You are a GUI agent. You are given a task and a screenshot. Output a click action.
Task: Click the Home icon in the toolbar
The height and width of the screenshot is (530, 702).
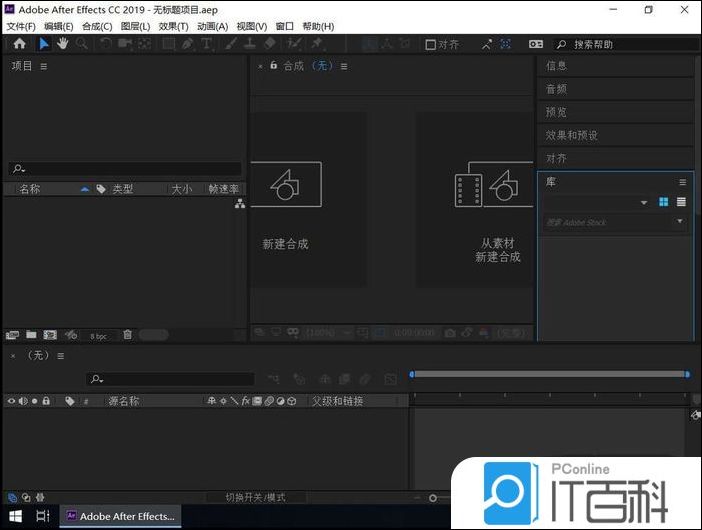click(19, 44)
